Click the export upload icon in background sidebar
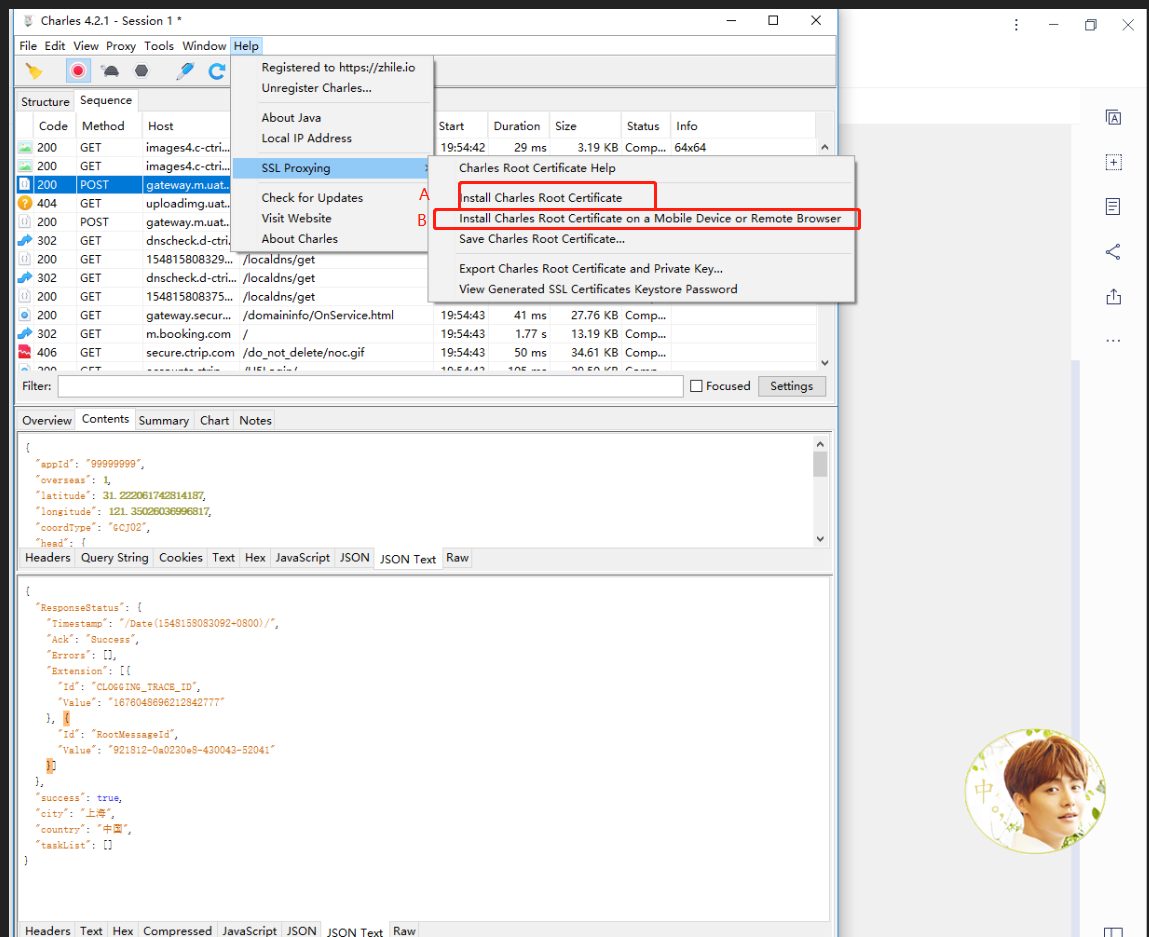1149x937 pixels. [1113, 297]
